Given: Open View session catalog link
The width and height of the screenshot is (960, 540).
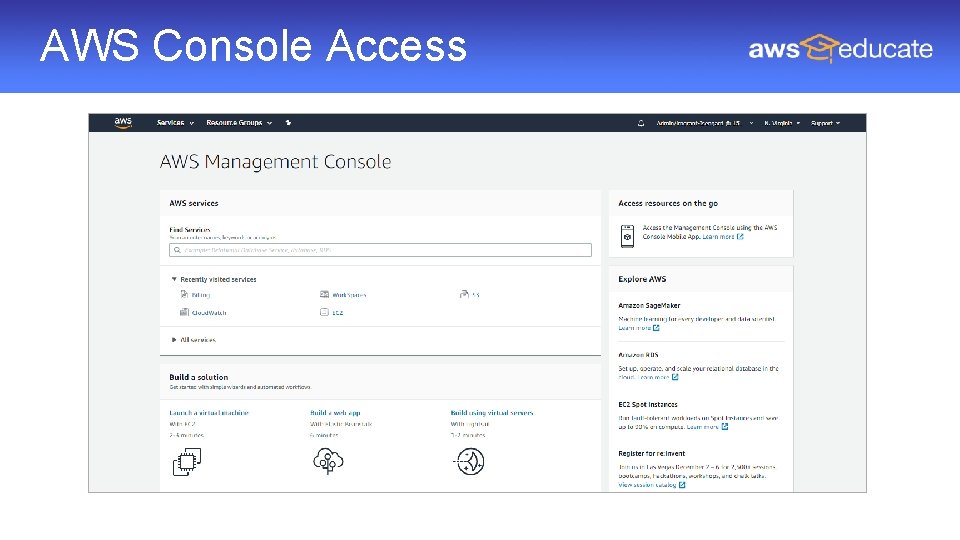Looking at the screenshot, I should [x=647, y=485].
